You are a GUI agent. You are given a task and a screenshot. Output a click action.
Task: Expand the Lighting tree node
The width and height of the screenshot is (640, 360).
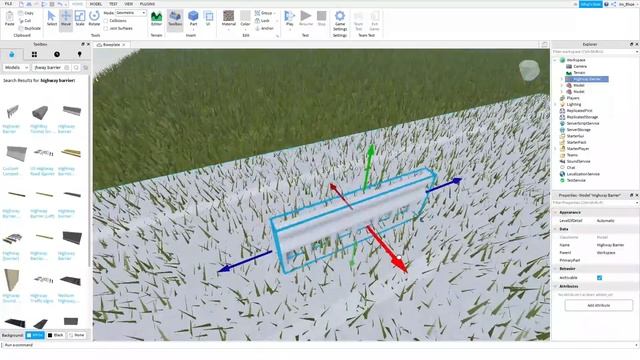click(x=555, y=104)
